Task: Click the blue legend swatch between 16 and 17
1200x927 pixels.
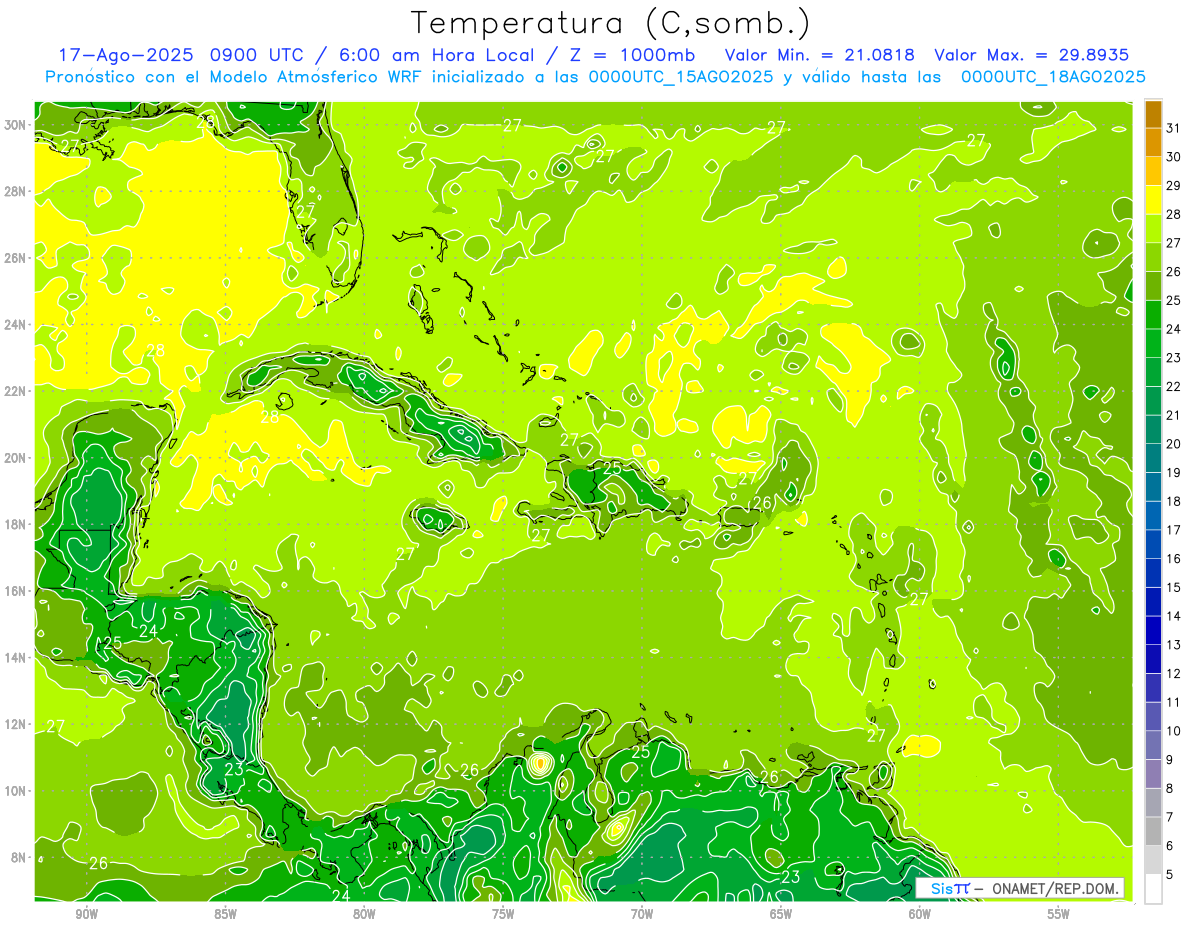Action: (x=1153, y=544)
